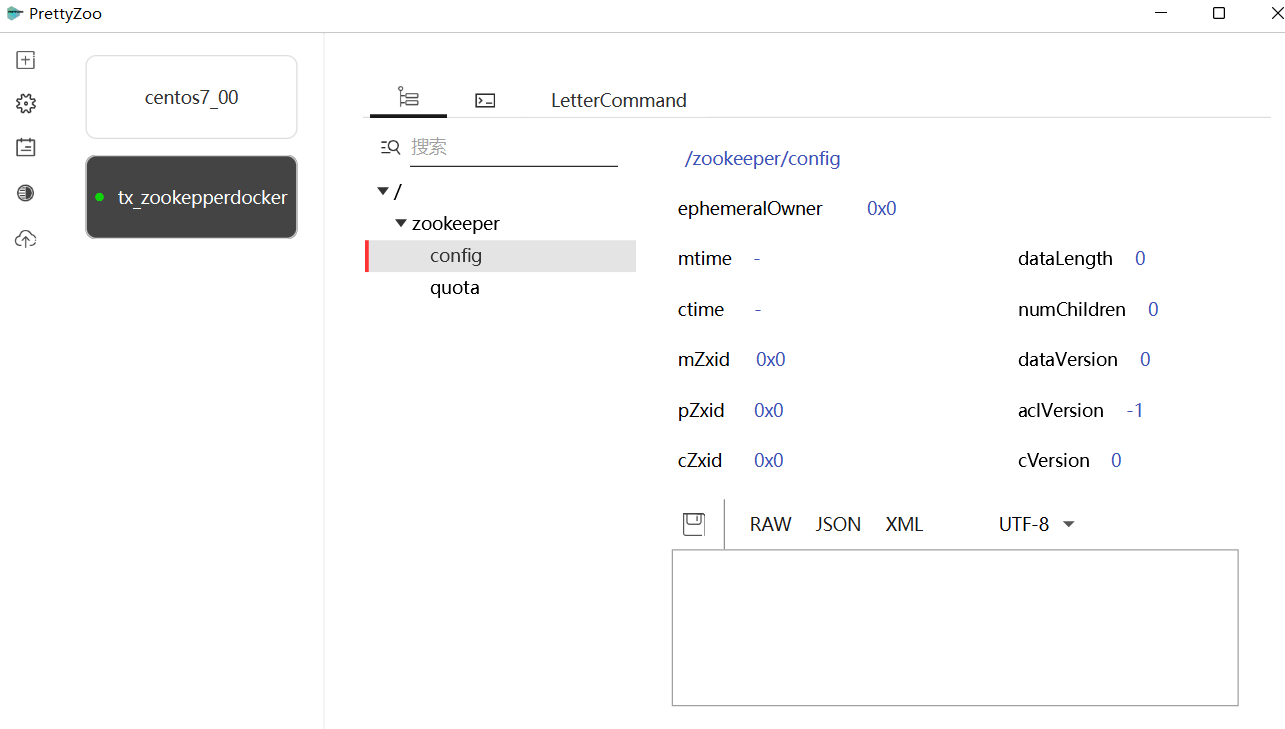
Task: Click the mtime label
Action: coord(705,259)
